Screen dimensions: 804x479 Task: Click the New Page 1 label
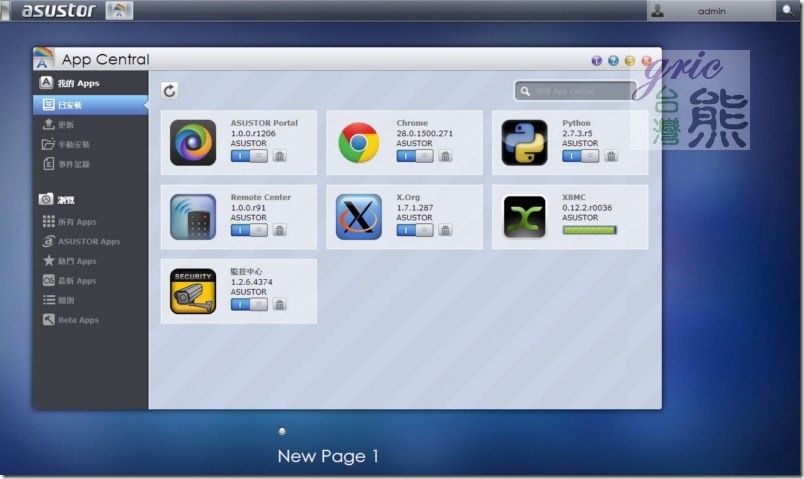(x=328, y=456)
